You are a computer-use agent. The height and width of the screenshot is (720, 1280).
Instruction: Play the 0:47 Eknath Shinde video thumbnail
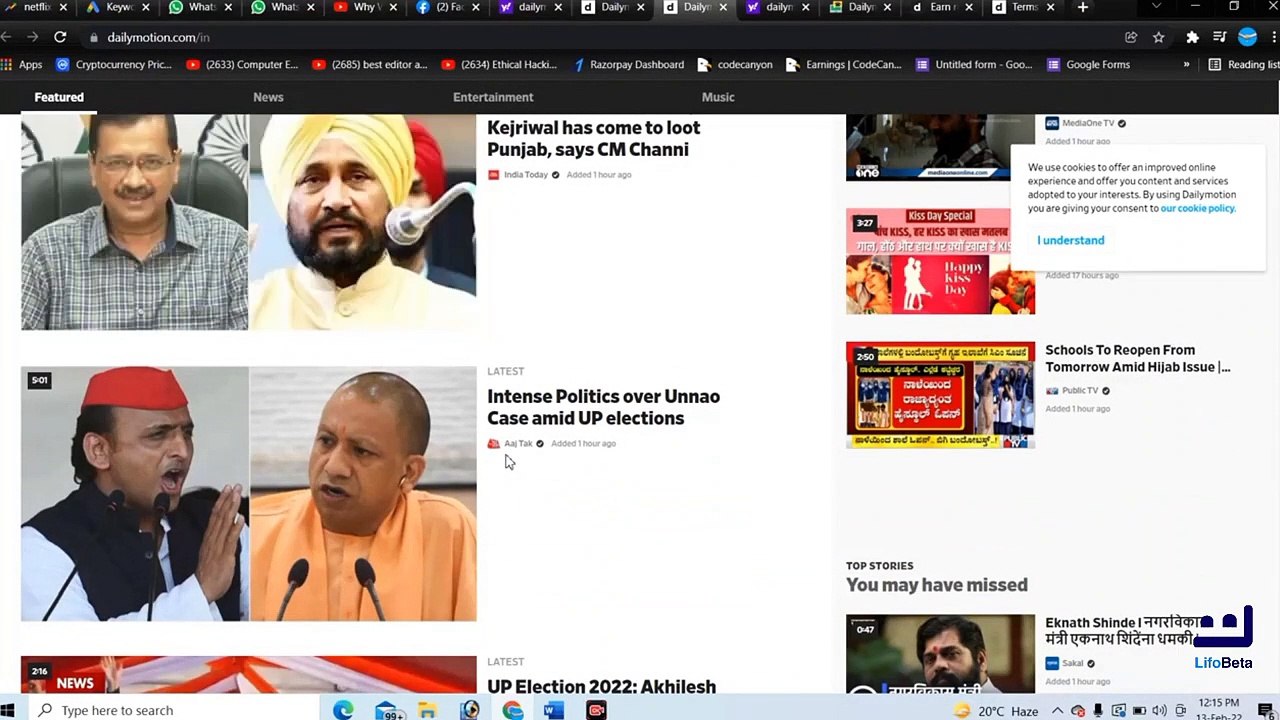pos(940,654)
